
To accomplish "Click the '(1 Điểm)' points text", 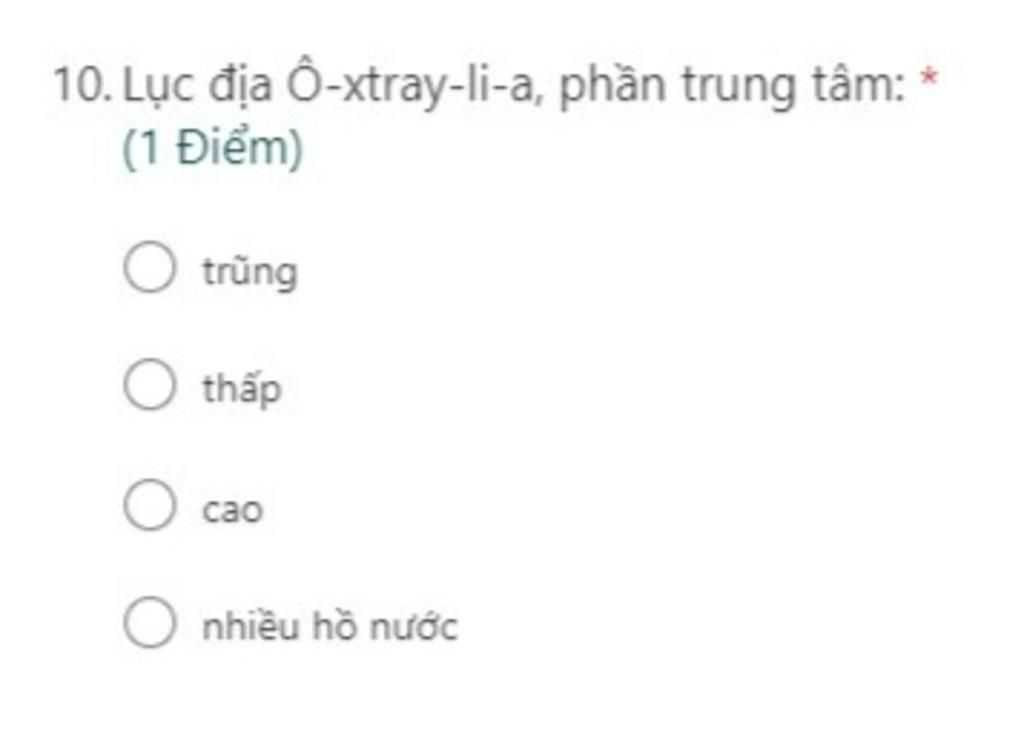I will [x=213, y=148].
